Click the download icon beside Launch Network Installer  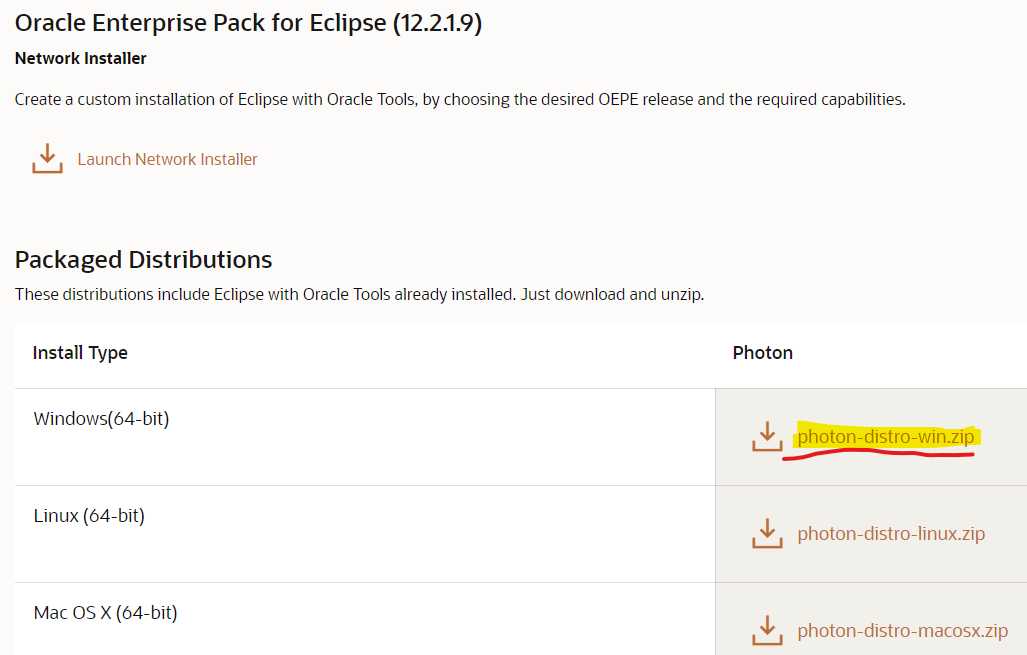47,158
